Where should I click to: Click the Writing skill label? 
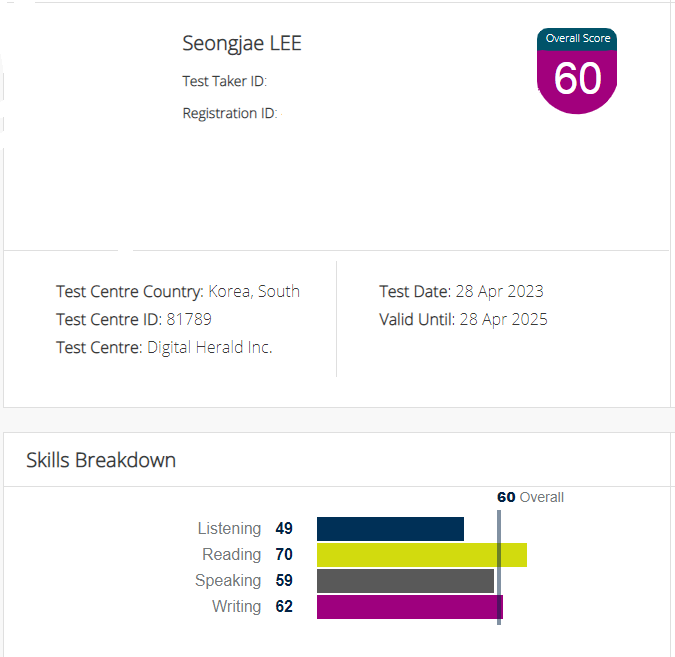237,607
